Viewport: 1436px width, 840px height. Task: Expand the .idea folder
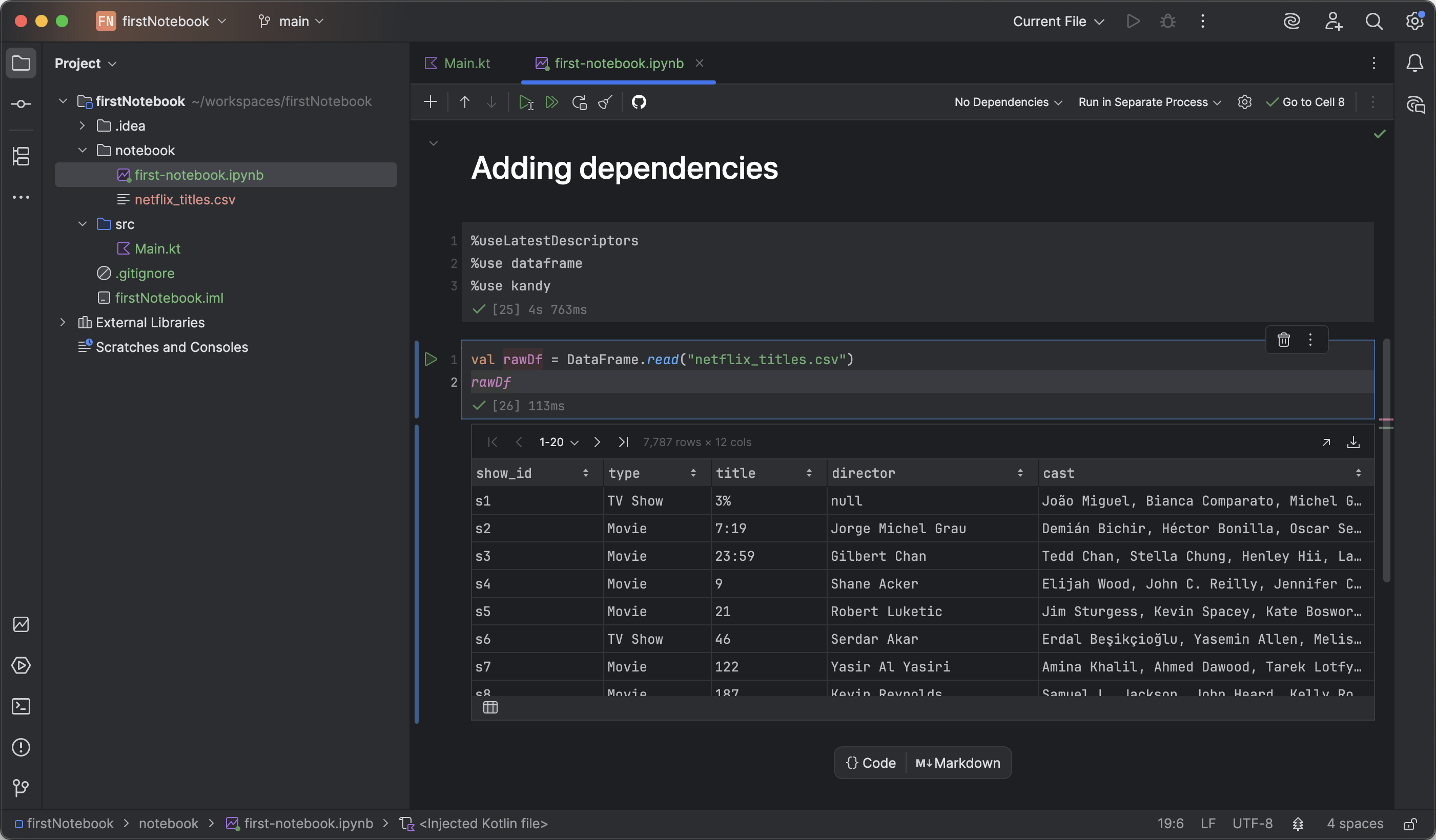coord(82,125)
